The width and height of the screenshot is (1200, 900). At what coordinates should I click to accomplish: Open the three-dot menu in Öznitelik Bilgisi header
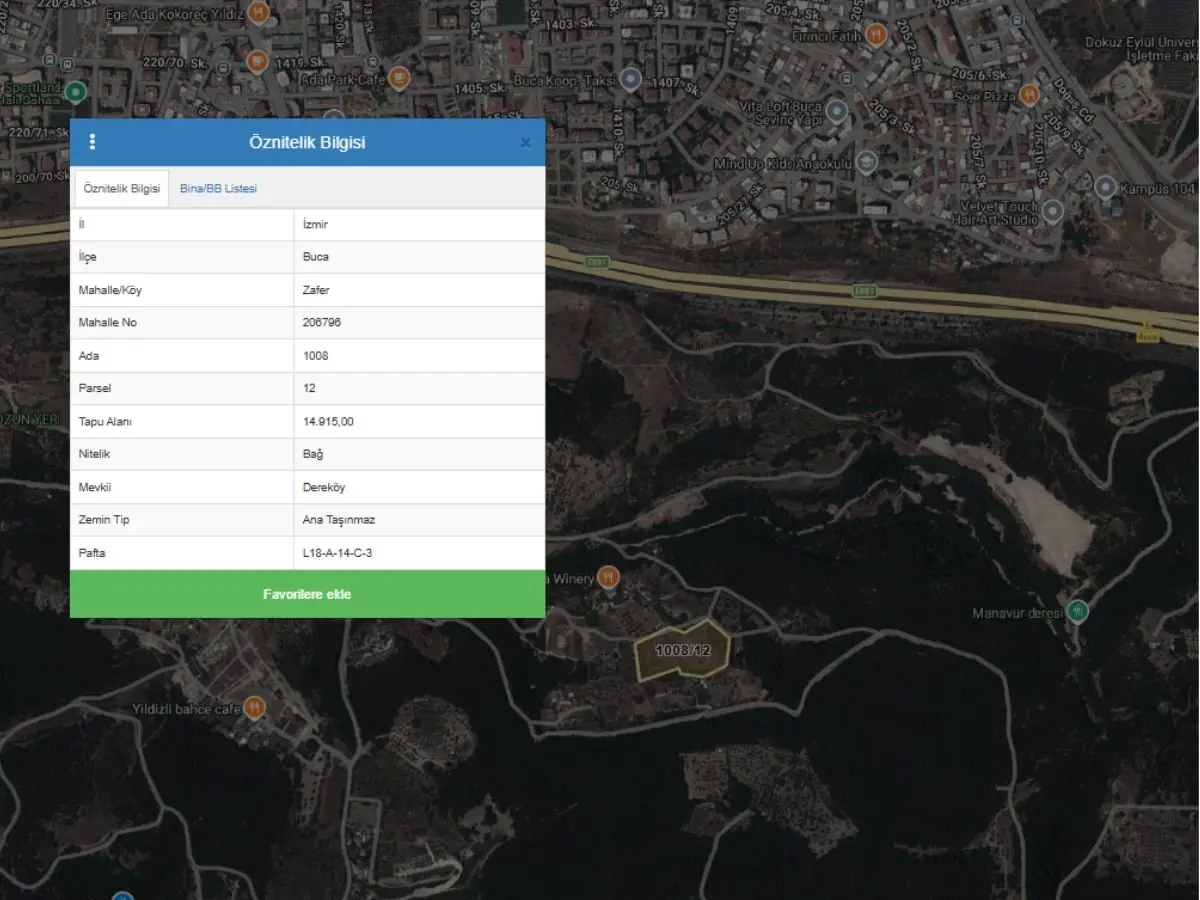pyautogui.click(x=92, y=142)
